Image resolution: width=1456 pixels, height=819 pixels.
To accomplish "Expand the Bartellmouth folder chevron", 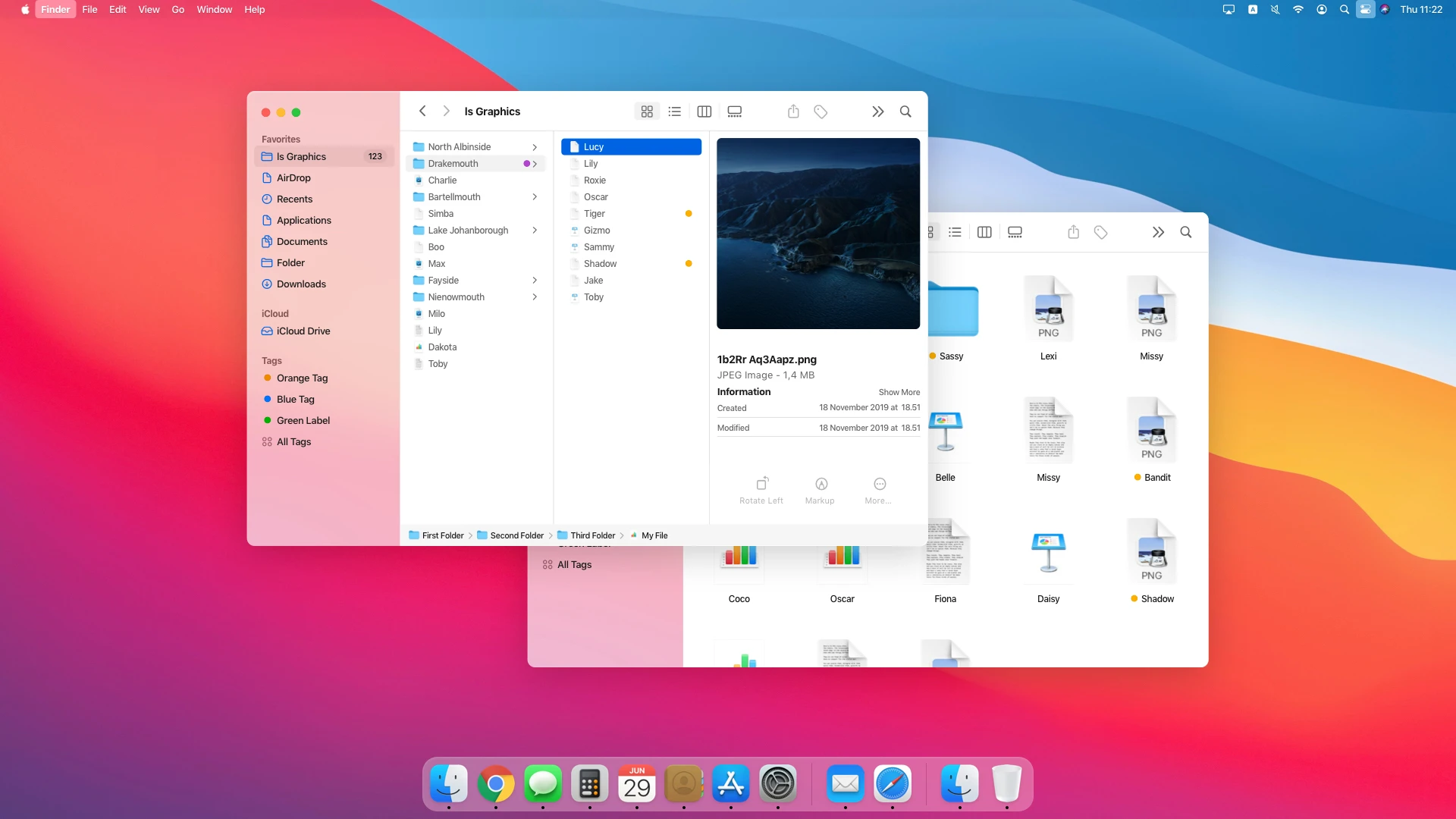I will pyautogui.click(x=535, y=196).
